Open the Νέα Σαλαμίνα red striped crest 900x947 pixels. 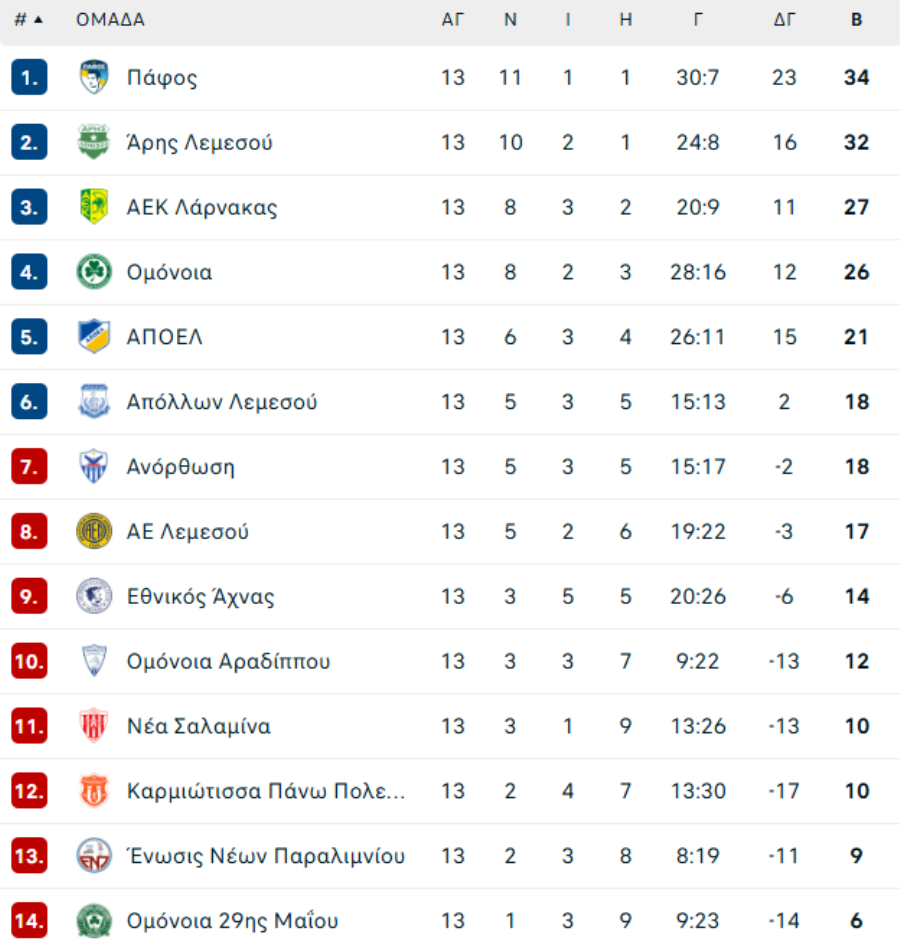click(x=94, y=726)
